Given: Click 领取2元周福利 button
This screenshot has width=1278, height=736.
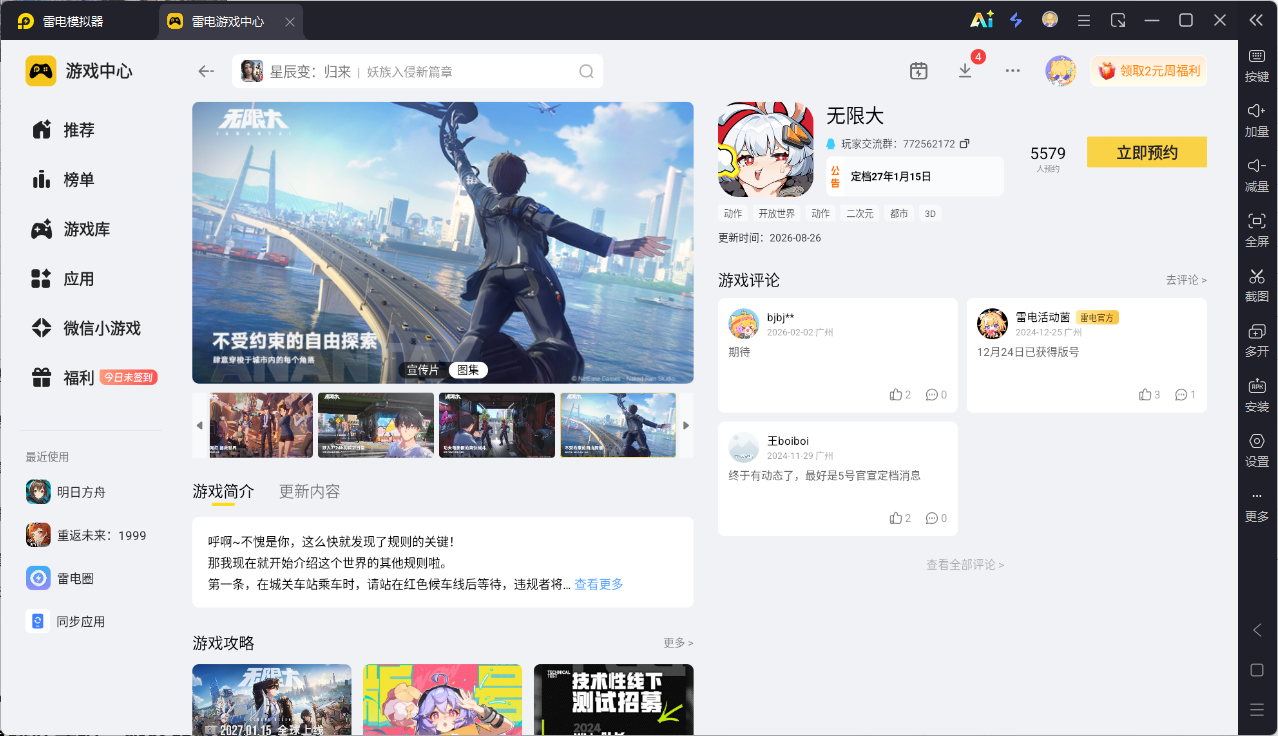Looking at the screenshot, I should tap(1148, 71).
